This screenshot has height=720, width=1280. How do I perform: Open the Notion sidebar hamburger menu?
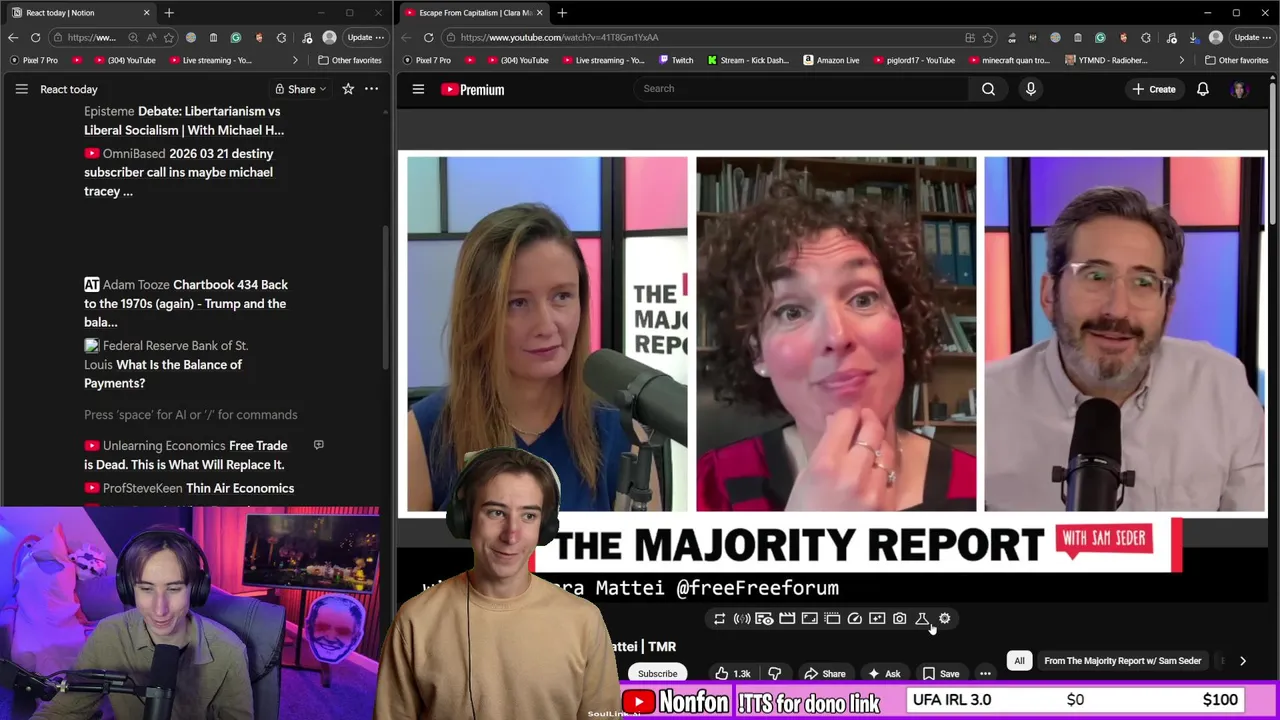tap(21, 89)
